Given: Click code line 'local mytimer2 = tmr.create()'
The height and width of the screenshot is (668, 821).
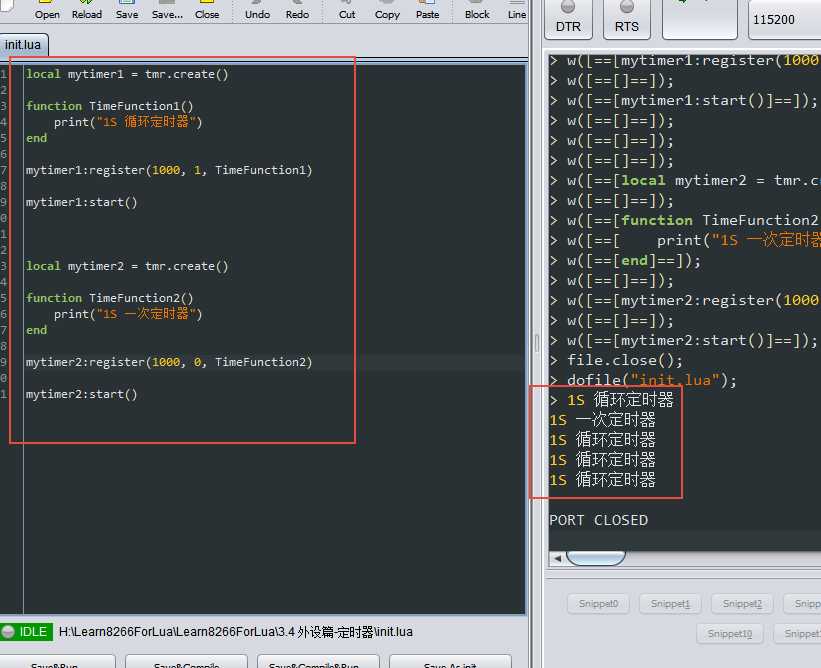Looking at the screenshot, I should (127, 266).
